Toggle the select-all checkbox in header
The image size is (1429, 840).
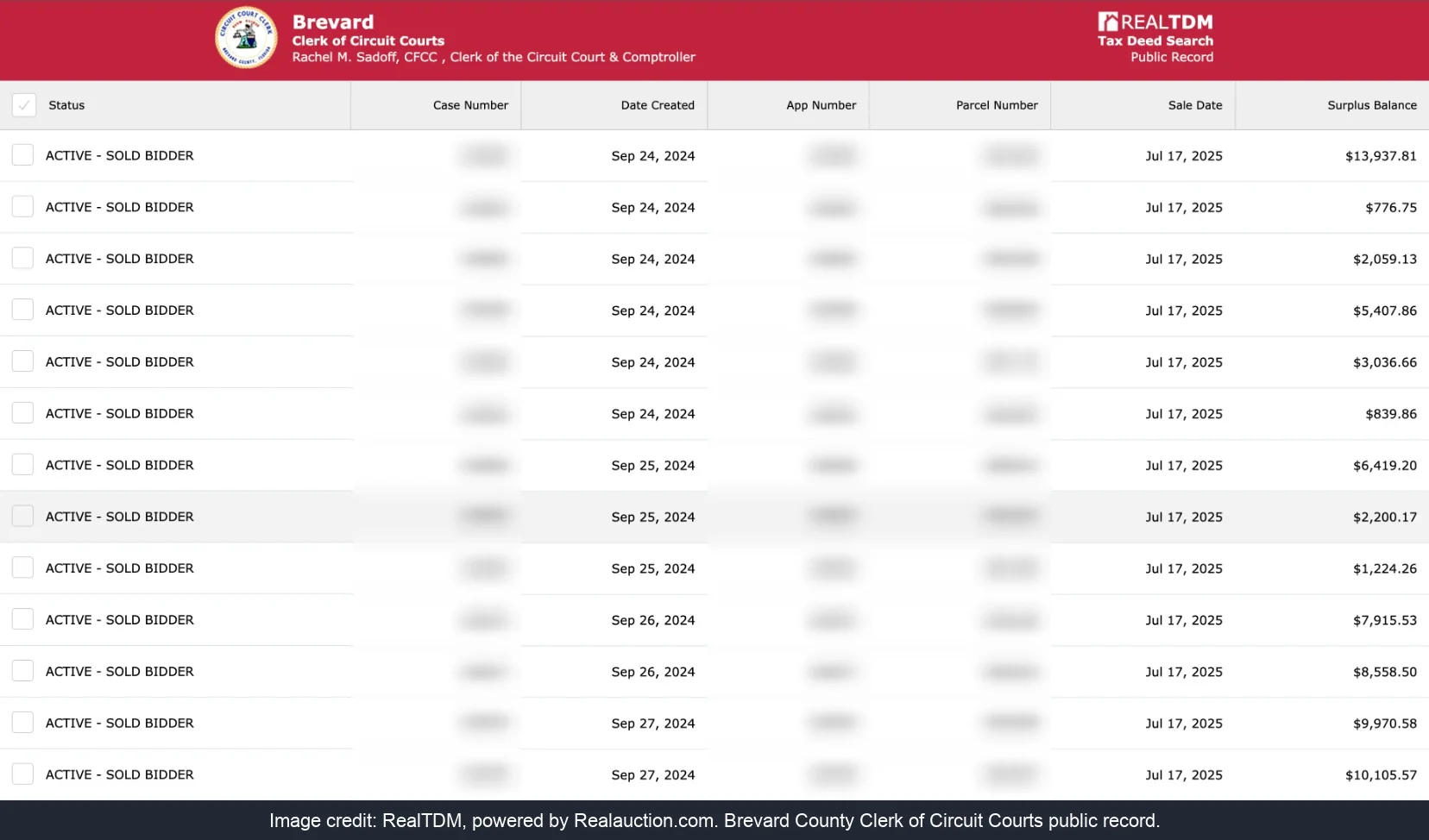click(x=23, y=105)
